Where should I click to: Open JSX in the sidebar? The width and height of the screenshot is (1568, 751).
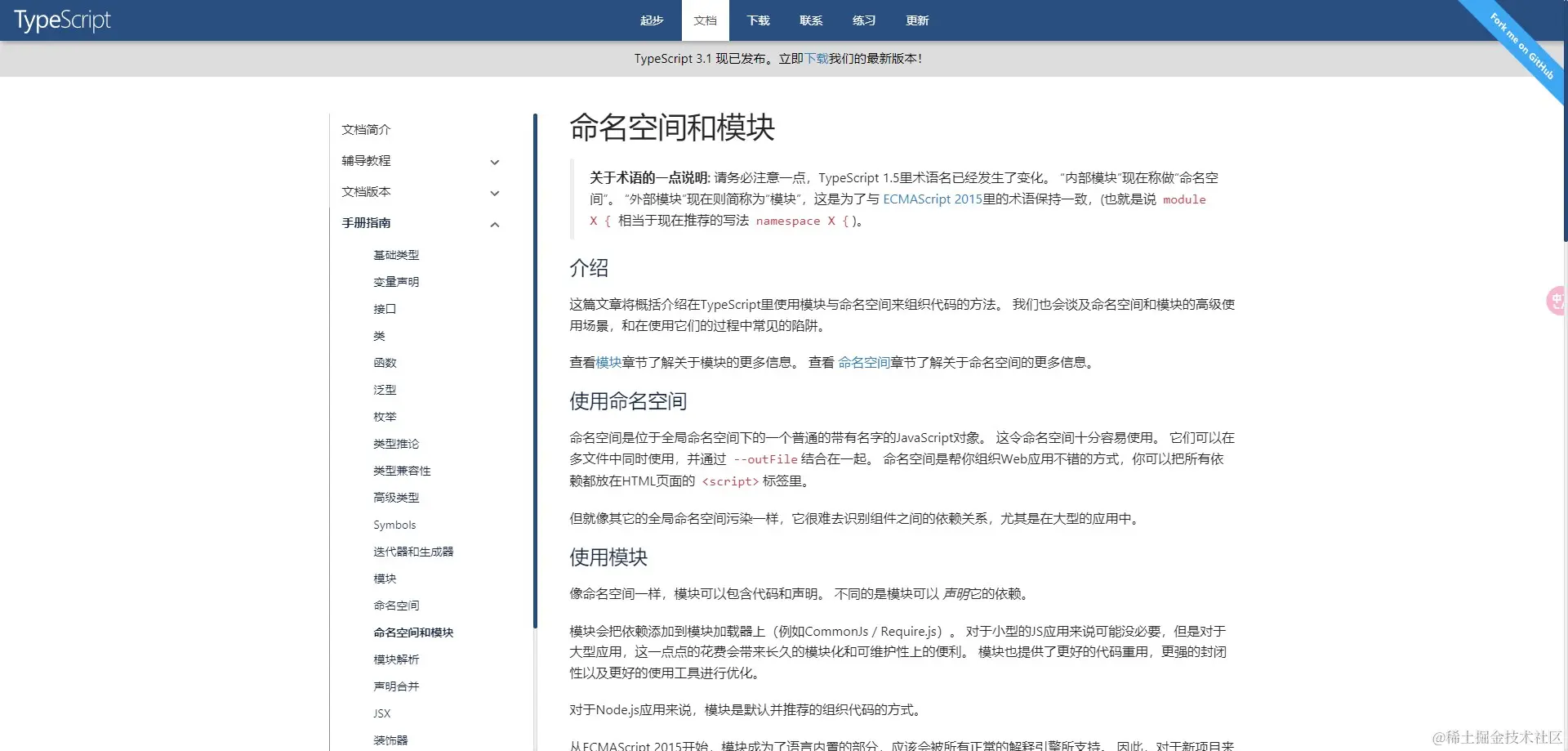pyautogui.click(x=382, y=713)
